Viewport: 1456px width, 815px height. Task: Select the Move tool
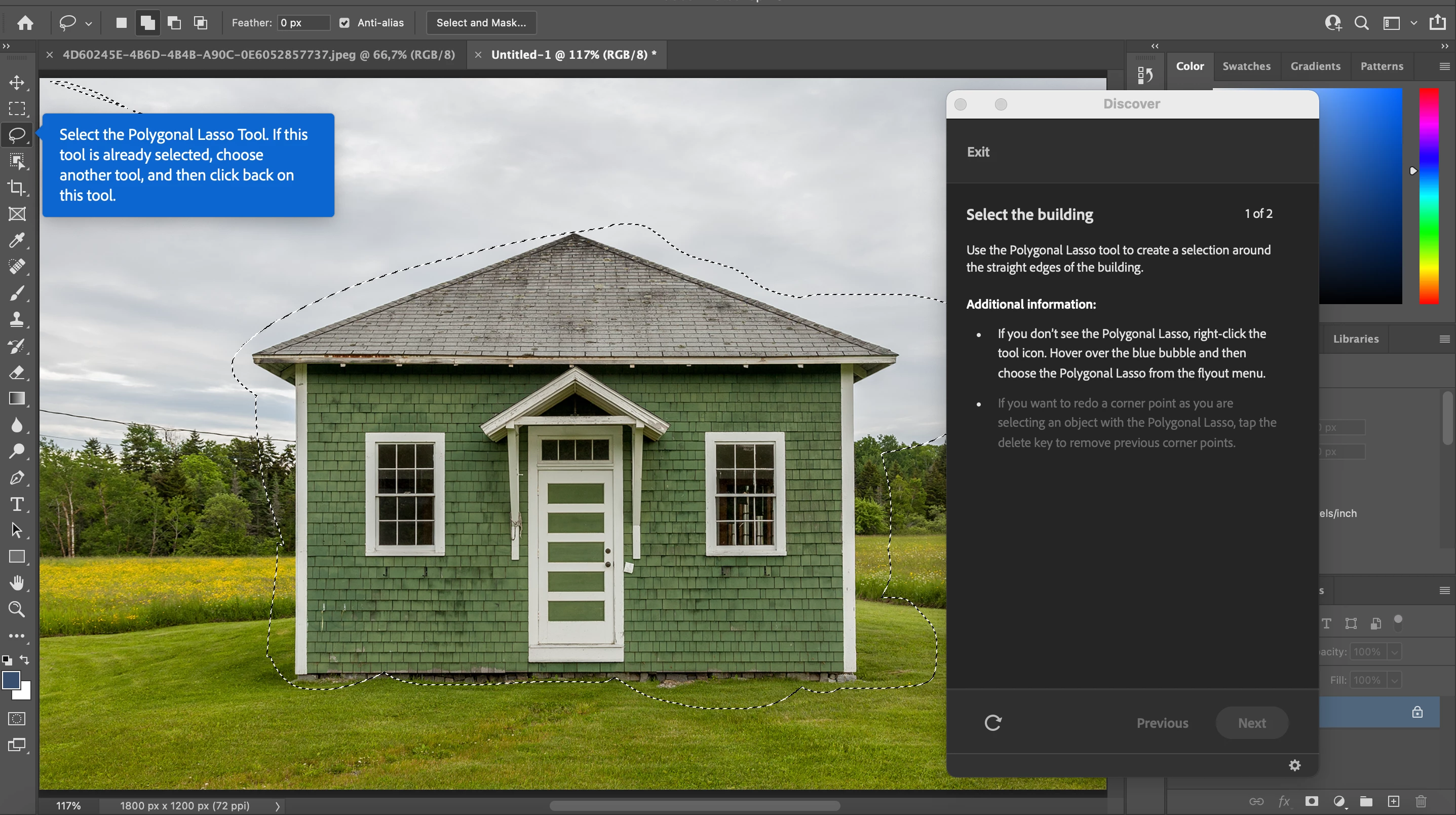click(17, 83)
